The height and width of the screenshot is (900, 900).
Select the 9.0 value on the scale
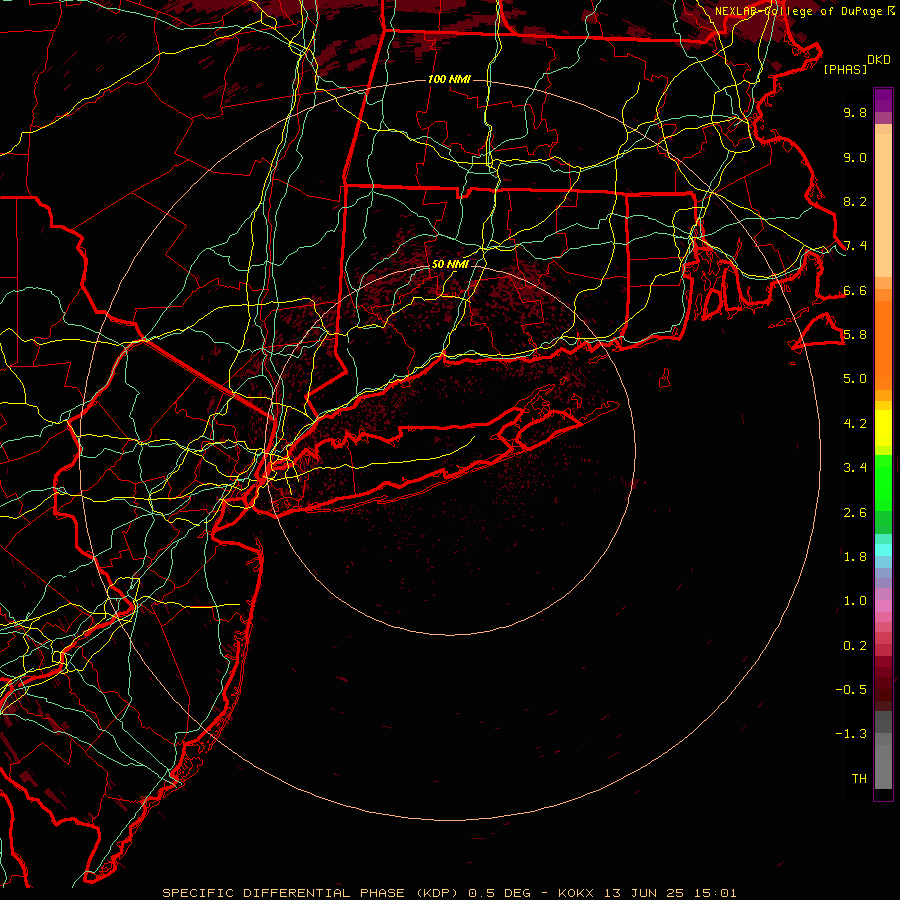(x=855, y=157)
